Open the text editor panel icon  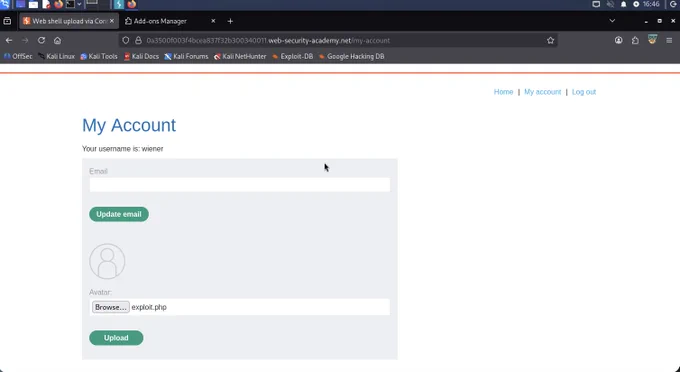coord(46,4)
